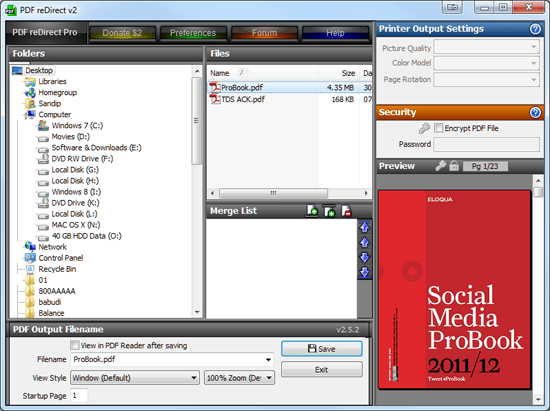550x411 pixels.
Task: Open the Donate $2 tab
Action: point(122,33)
